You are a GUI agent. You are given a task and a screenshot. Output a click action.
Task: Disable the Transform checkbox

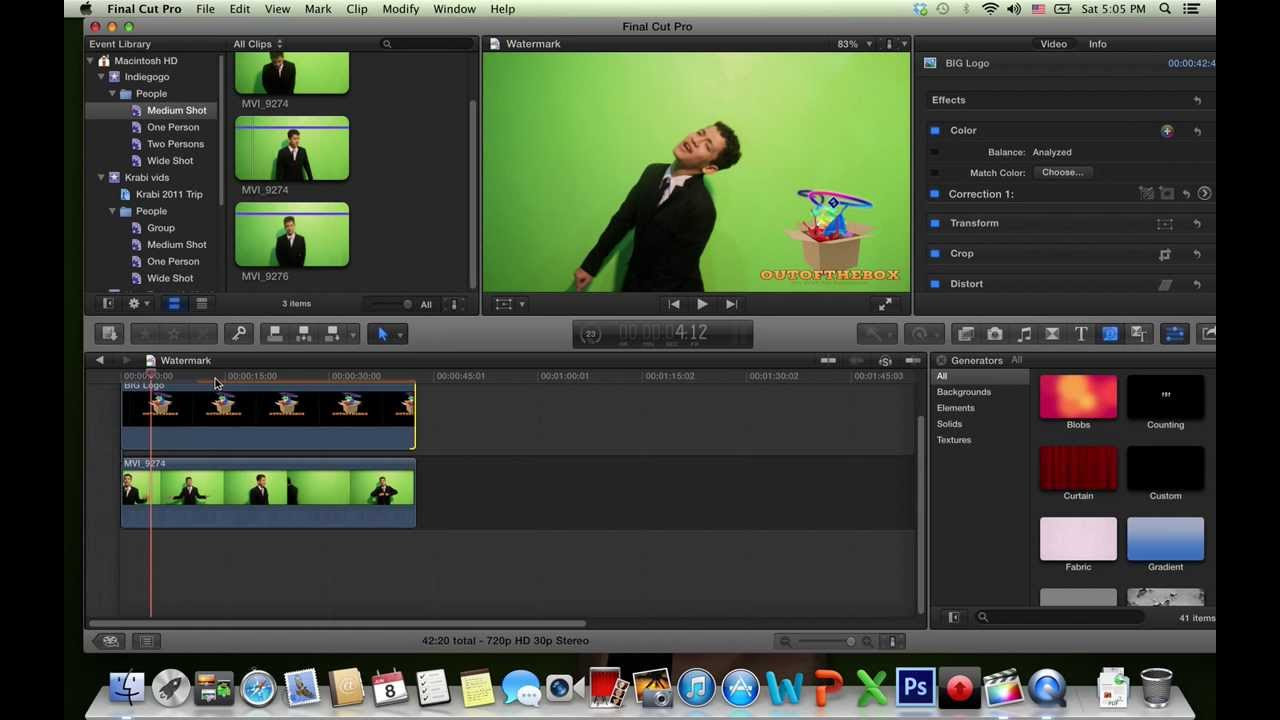pyautogui.click(x=935, y=224)
